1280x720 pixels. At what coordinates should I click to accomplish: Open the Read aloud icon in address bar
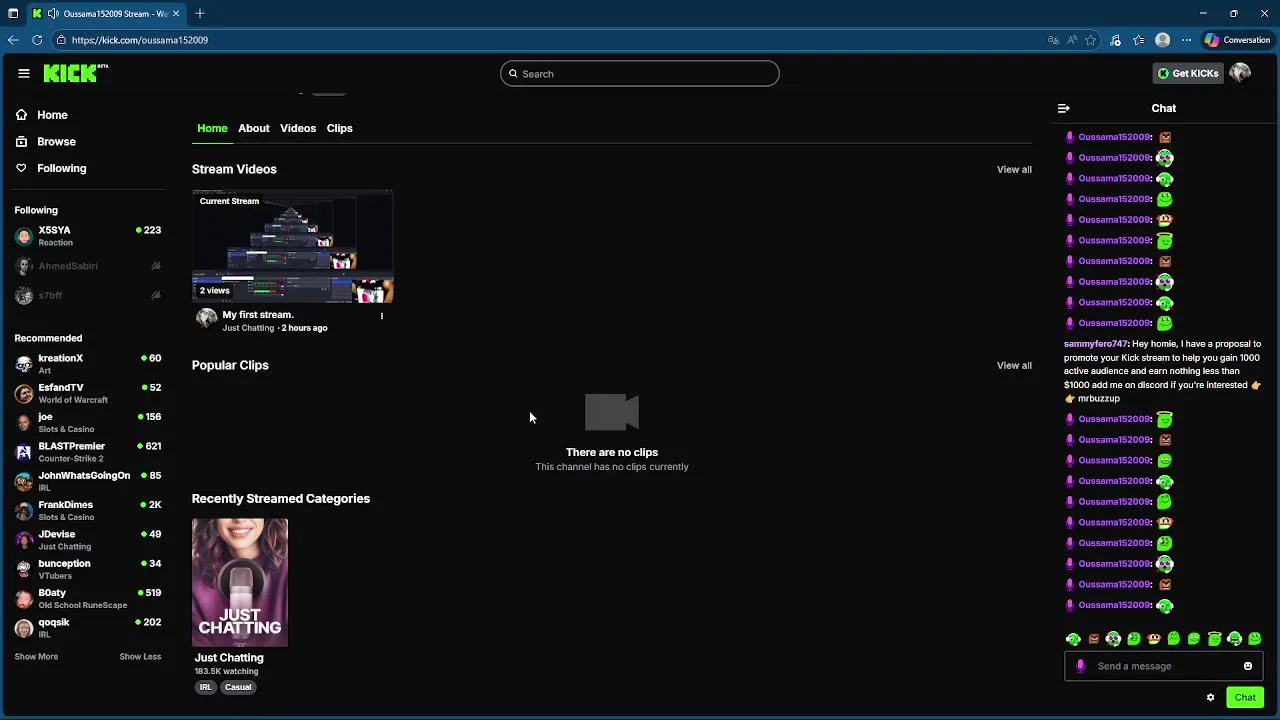coord(1072,40)
